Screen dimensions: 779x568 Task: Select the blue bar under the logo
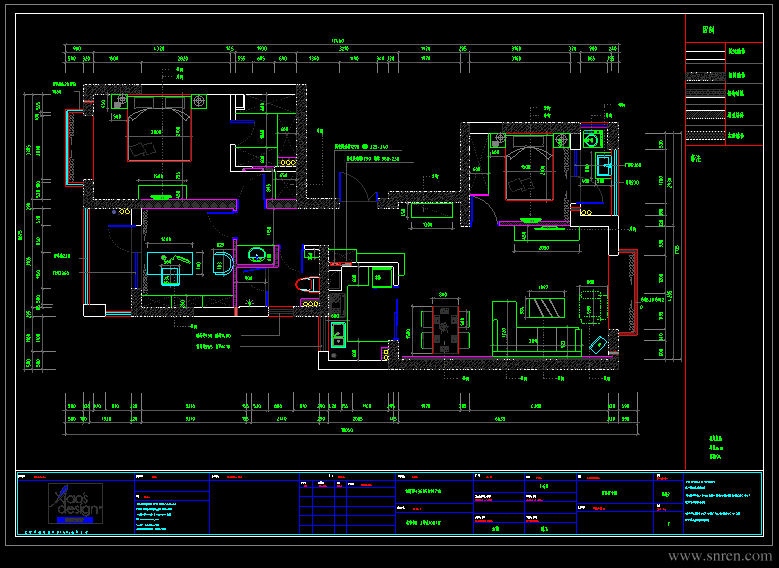75,520
